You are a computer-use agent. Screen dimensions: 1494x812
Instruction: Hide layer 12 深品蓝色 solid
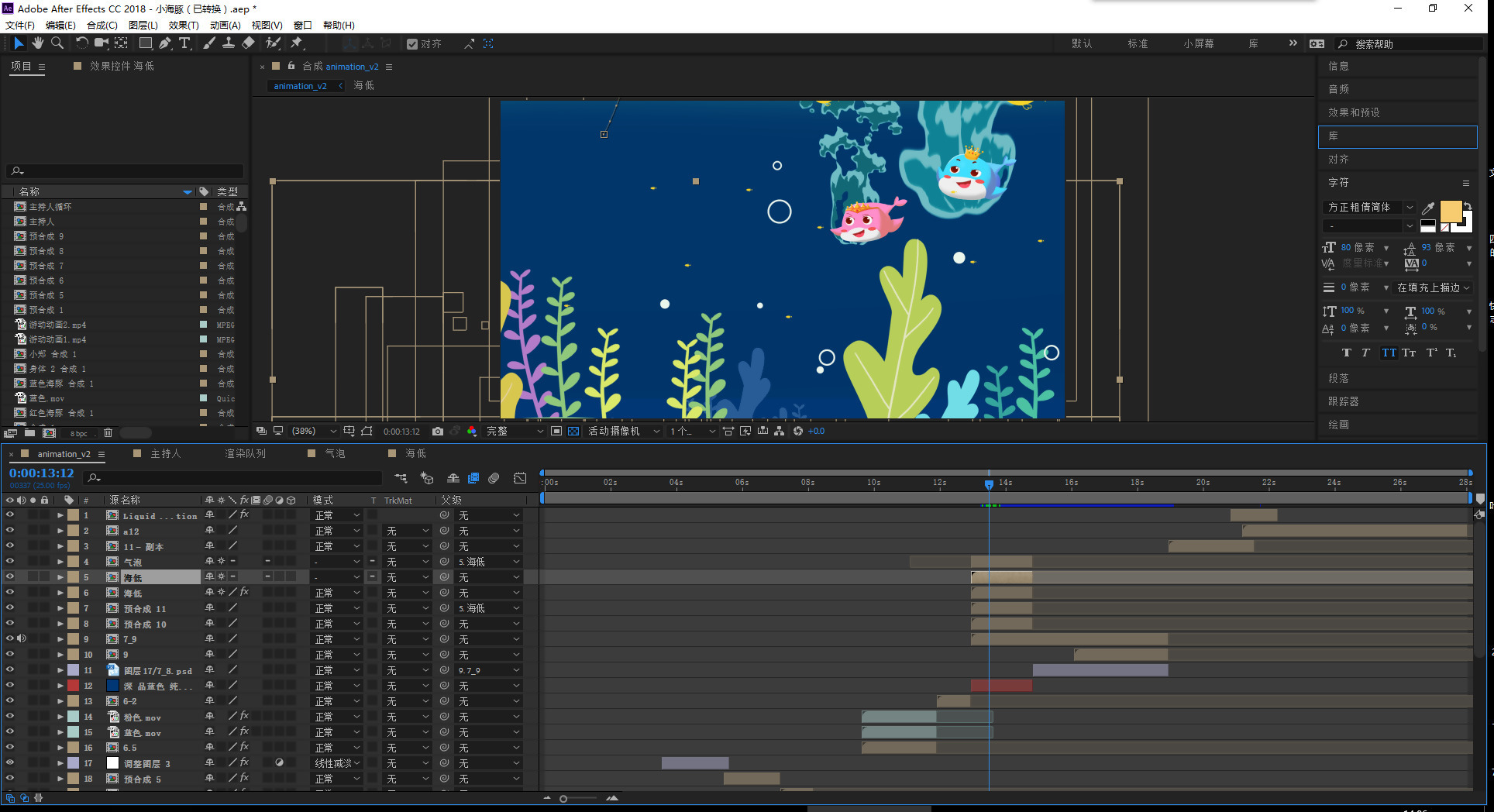click(10, 686)
